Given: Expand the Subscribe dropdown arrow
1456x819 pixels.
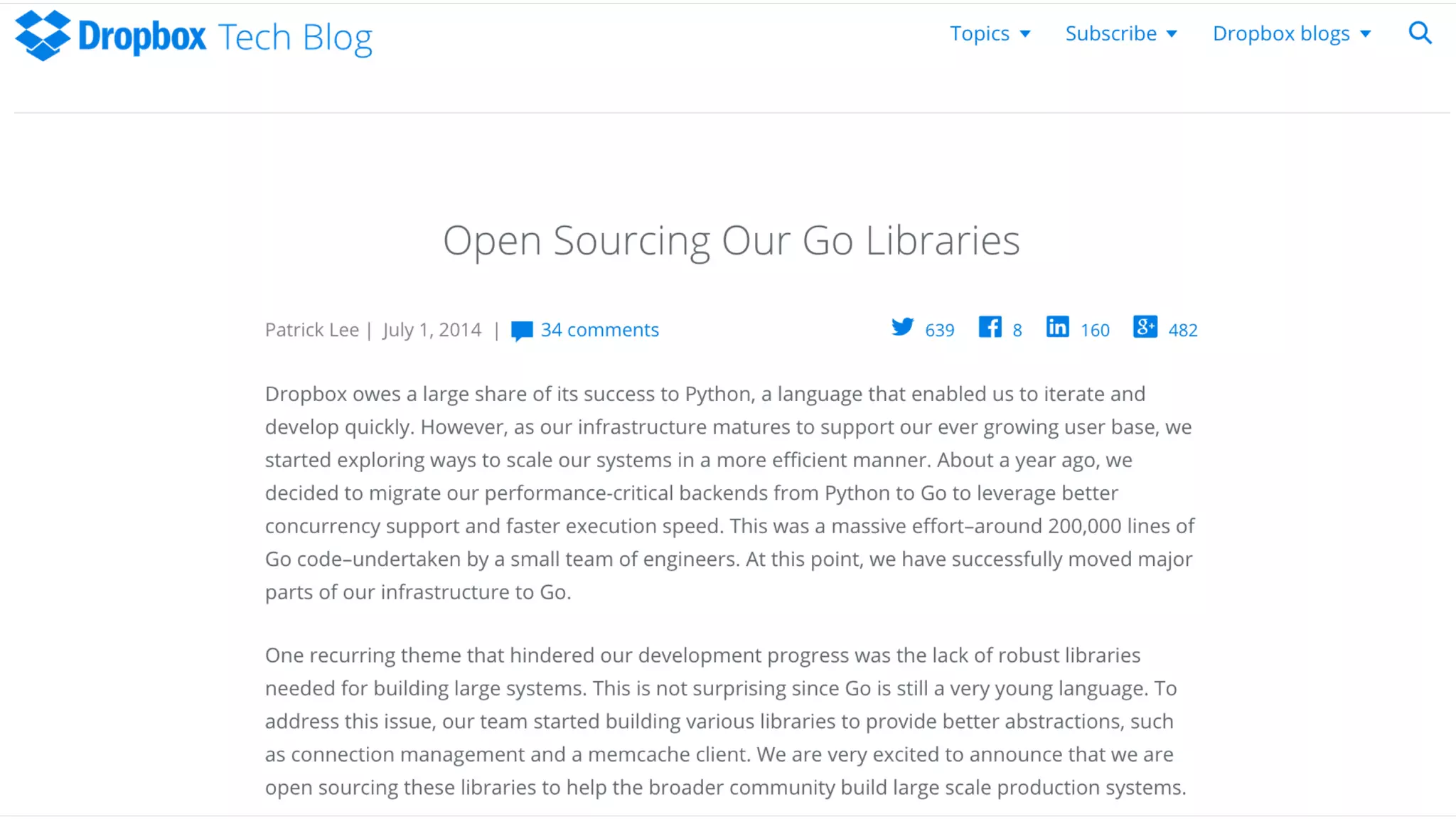Looking at the screenshot, I should tap(1172, 34).
